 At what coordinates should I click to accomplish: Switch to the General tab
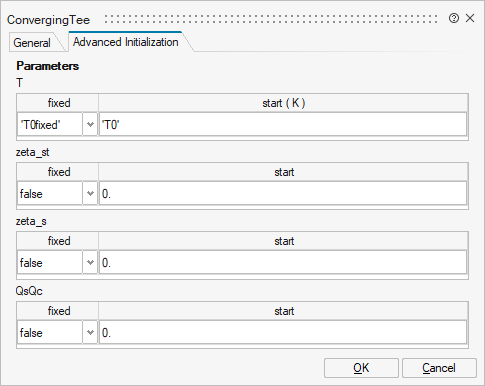click(32, 43)
